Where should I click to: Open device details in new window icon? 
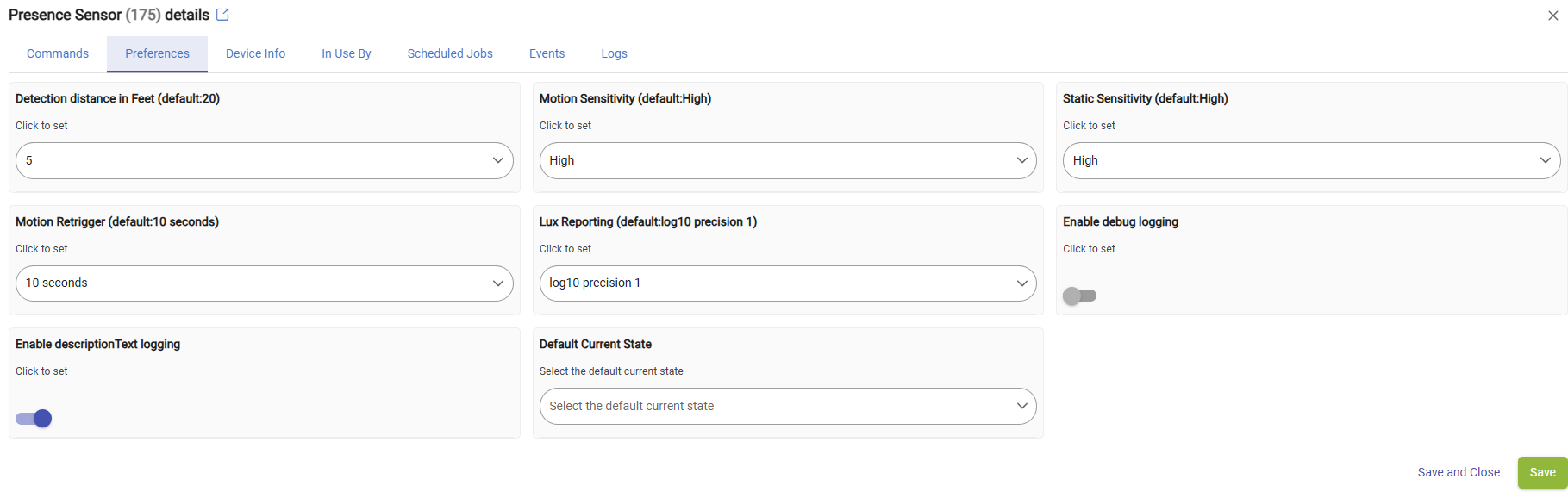point(222,15)
